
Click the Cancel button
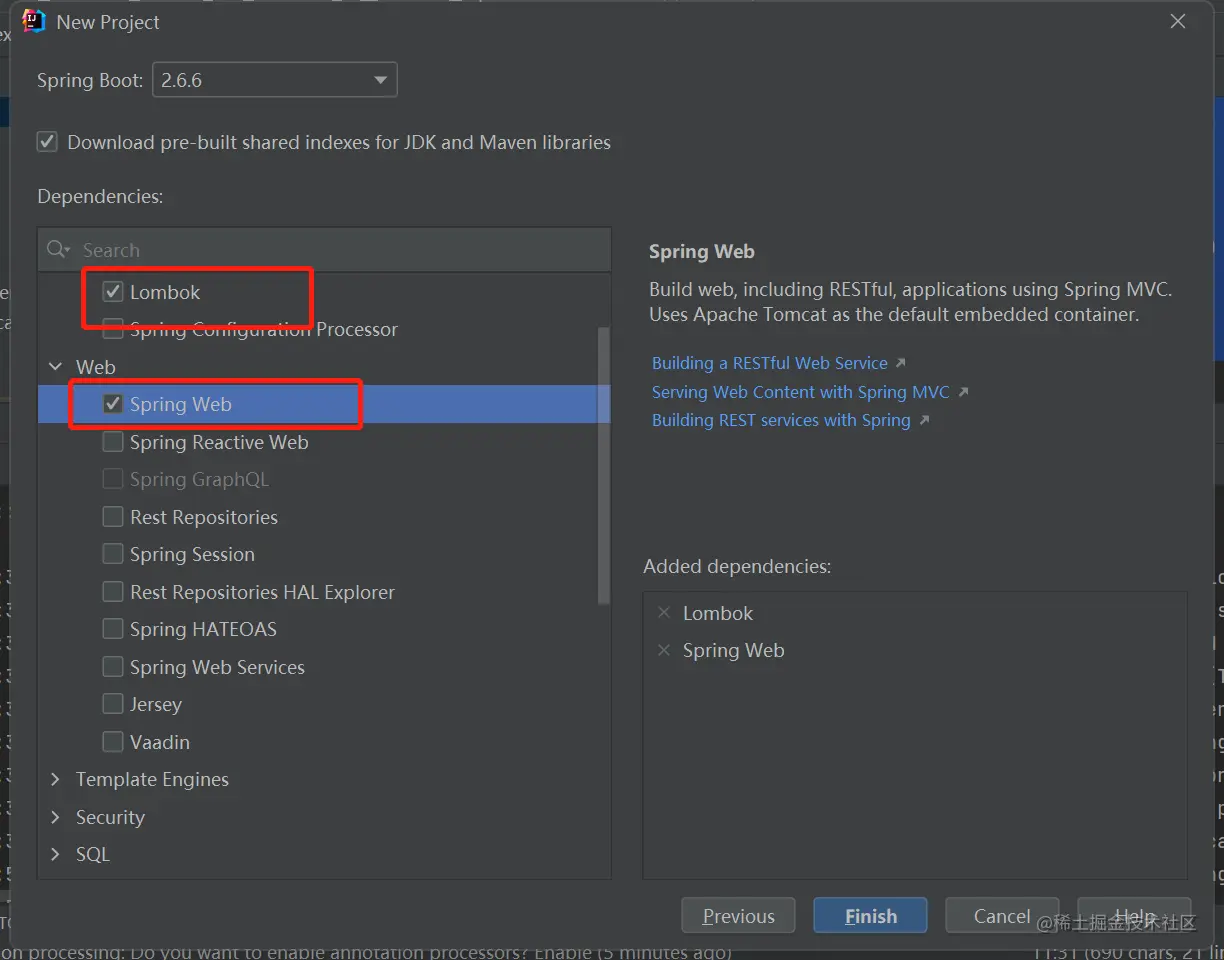click(x=1002, y=916)
